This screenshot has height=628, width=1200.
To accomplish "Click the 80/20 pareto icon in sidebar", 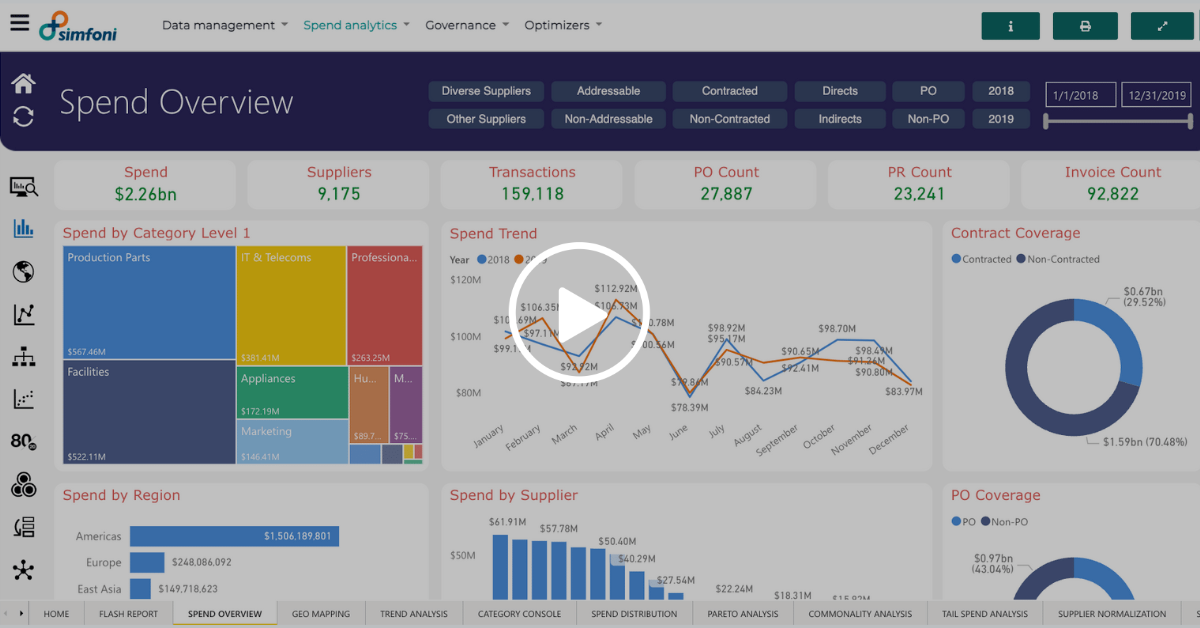I will [22, 441].
